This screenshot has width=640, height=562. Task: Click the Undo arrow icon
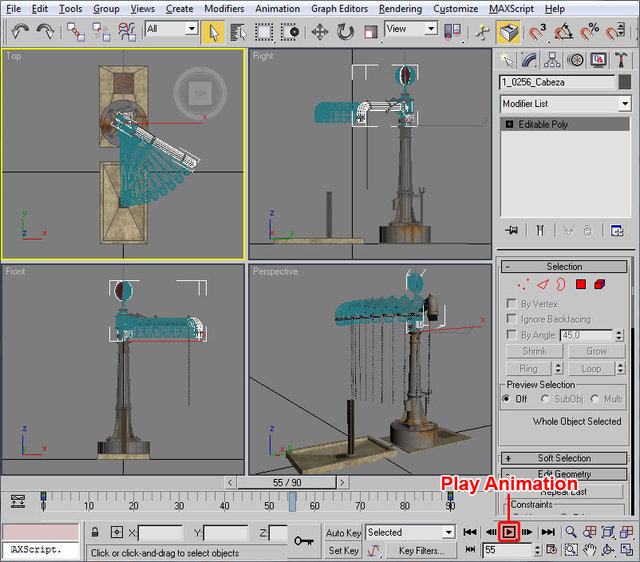(x=21, y=32)
